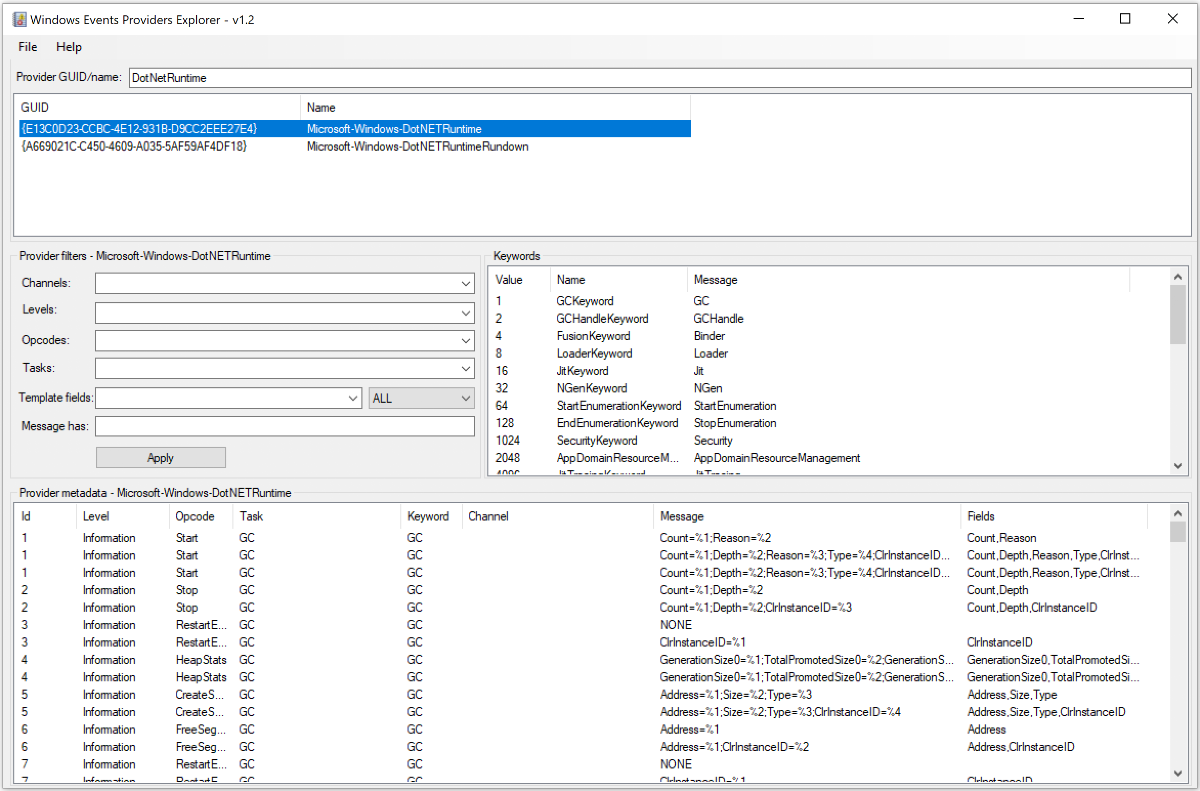Viewport: 1200px width, 791px height.
Task: Sort metadata by Channel column header
Action: pos(558,516)
